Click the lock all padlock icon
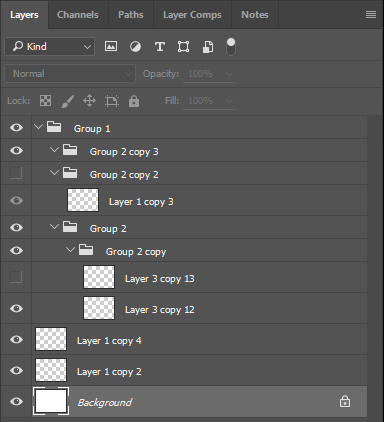The width and height of the screenshot is (384, 422). pyautogui.click(x=134, y=101)
